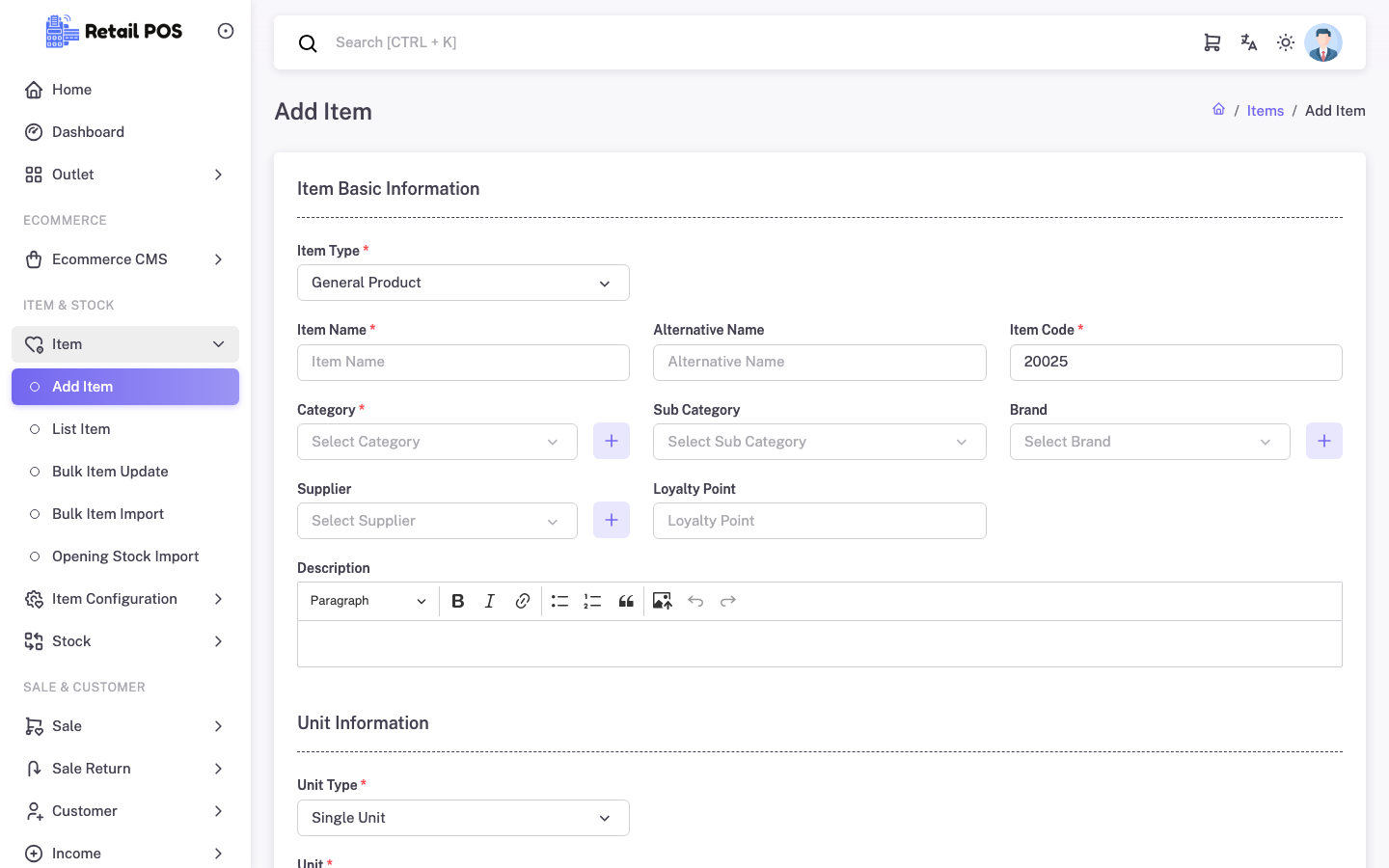Click the sidebar pin toggle circle icon

tap(226, 31)
